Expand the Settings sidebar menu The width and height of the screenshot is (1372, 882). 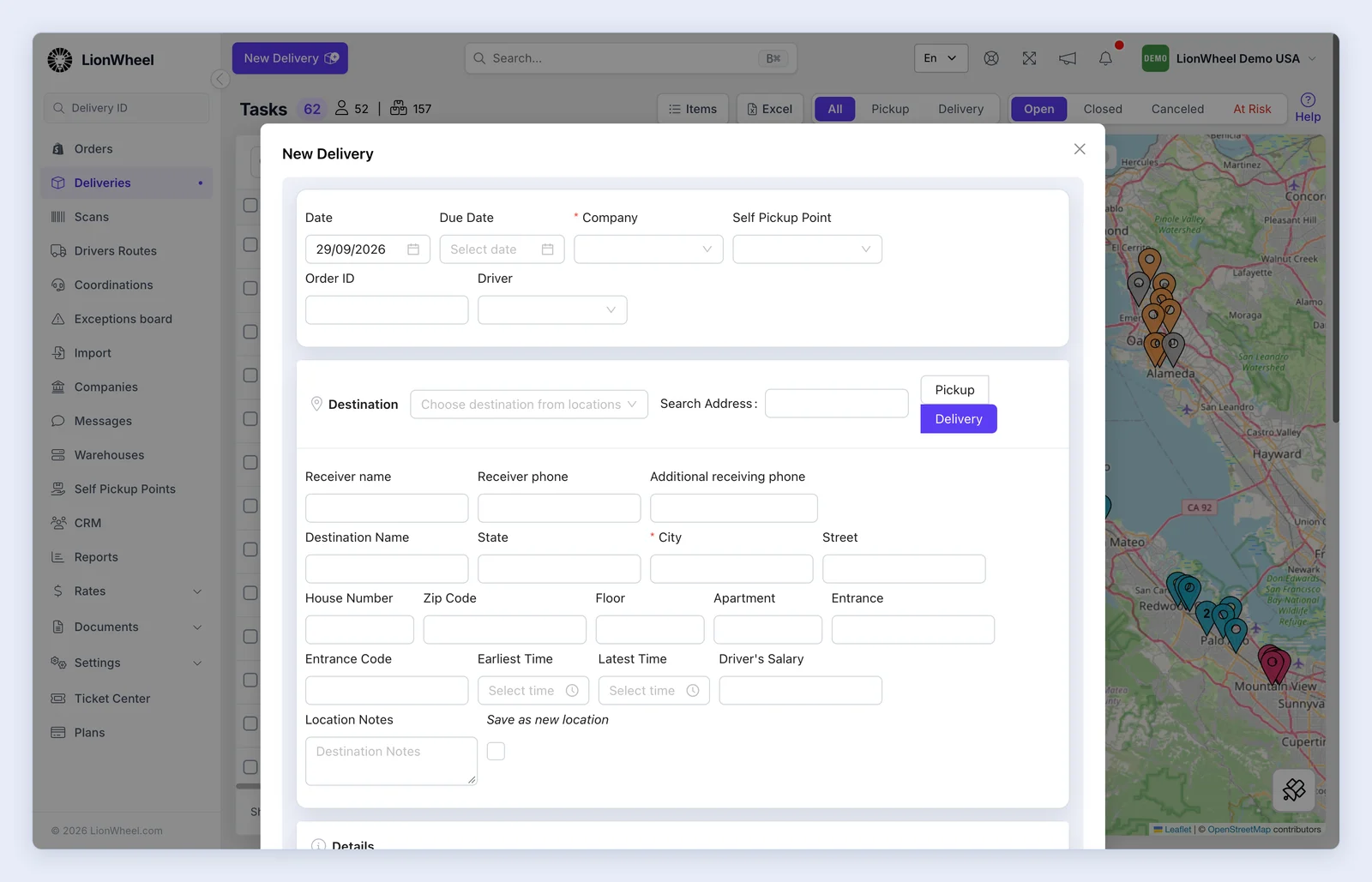pos(126,663)
